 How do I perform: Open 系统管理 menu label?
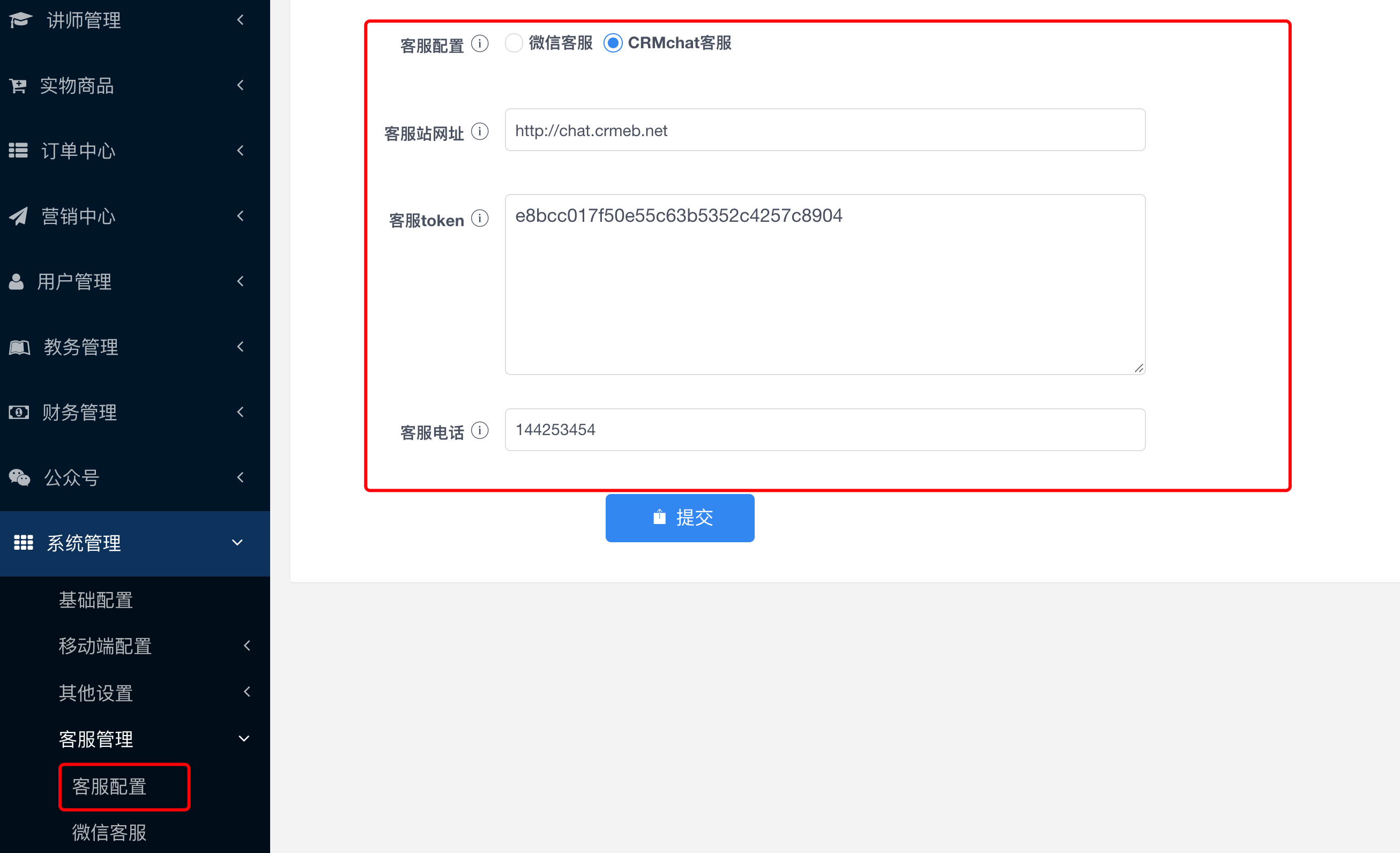click(84, 543)
